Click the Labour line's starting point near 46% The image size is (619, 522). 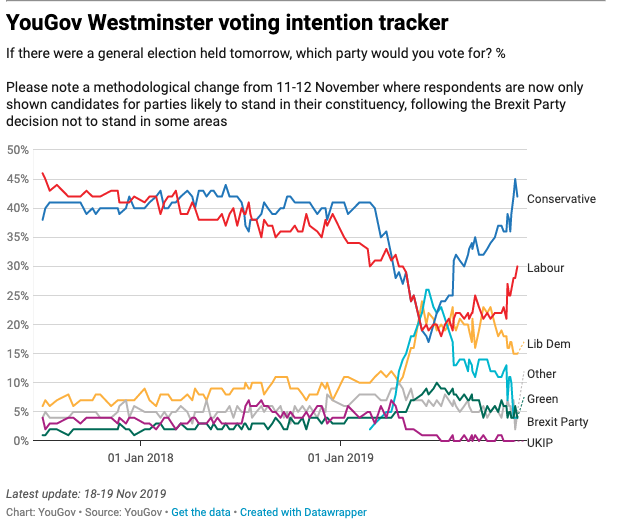[x=43, y=173]
